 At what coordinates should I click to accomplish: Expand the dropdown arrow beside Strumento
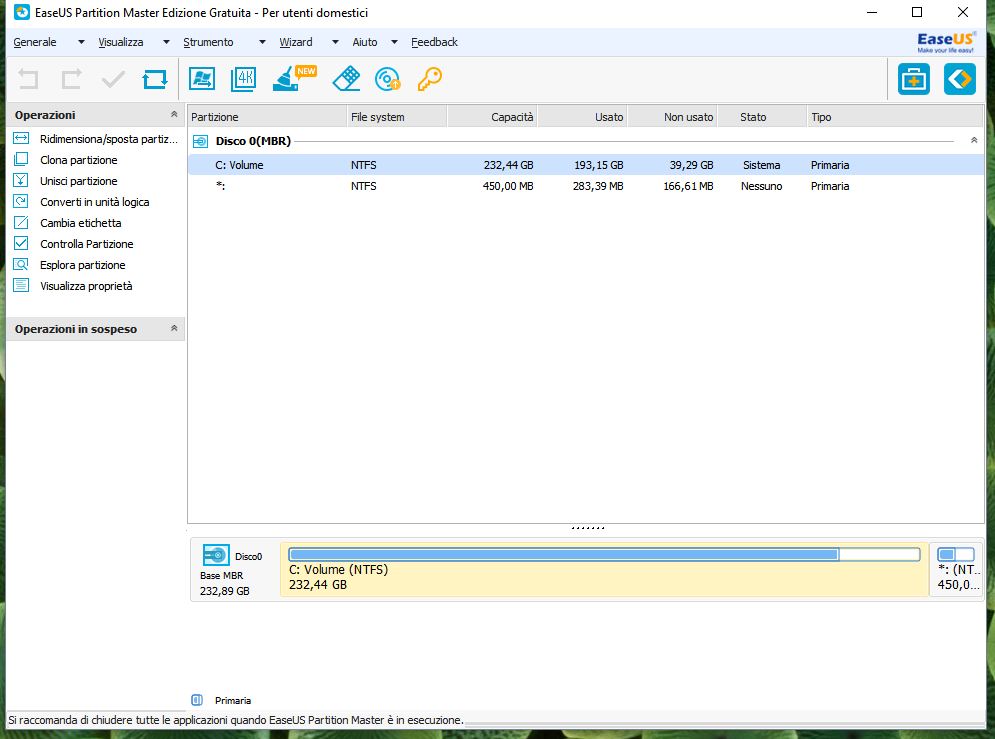pos(262,43)
